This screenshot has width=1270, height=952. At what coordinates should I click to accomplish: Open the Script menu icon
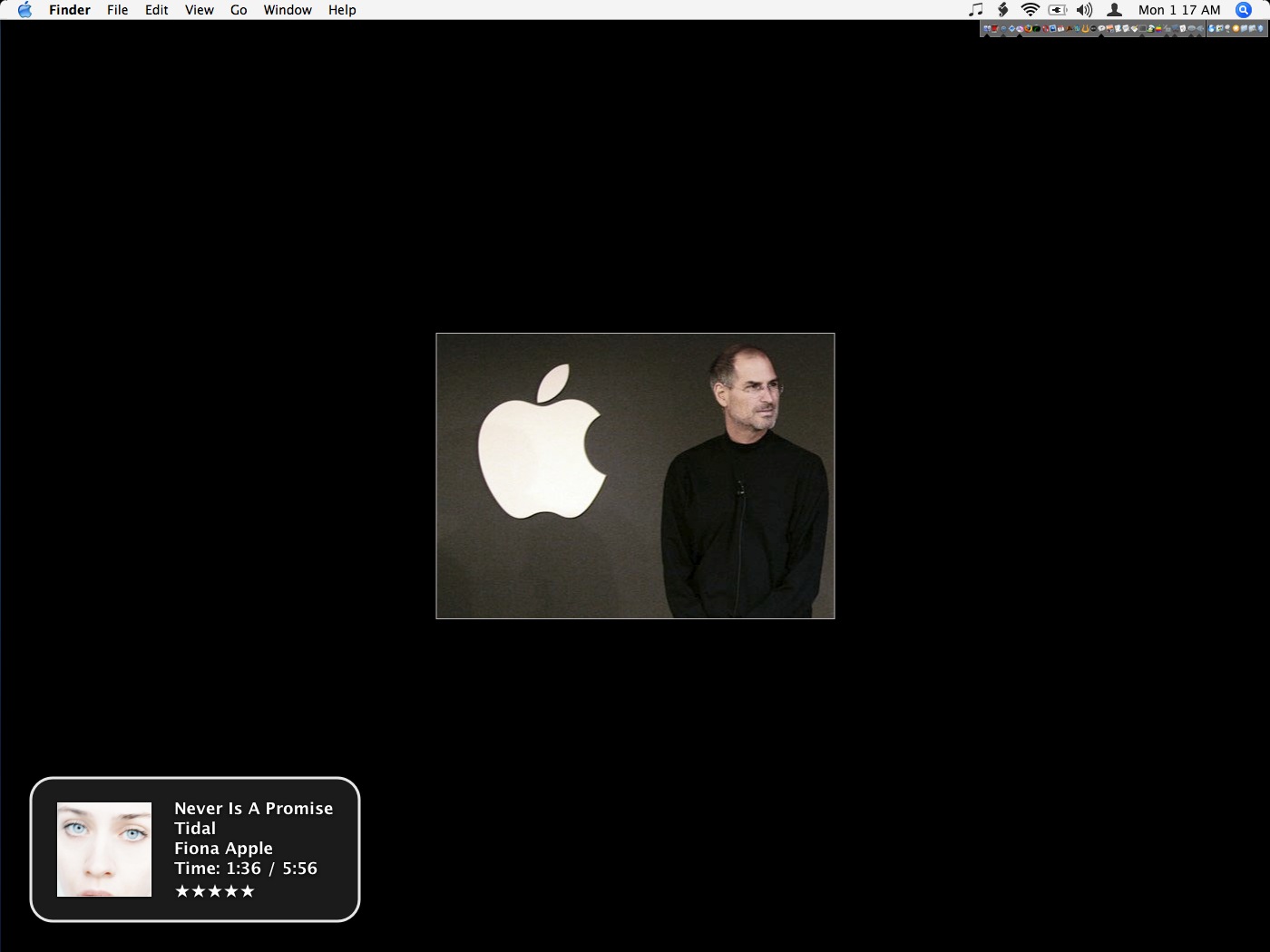[1002, 10]
